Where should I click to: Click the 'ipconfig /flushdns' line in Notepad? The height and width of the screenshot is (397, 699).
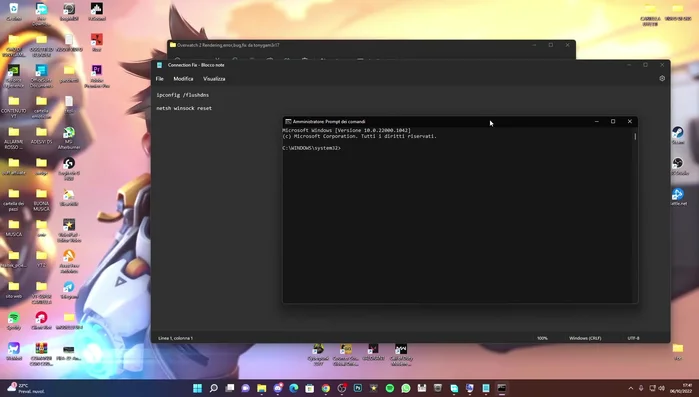coord(182,95)
